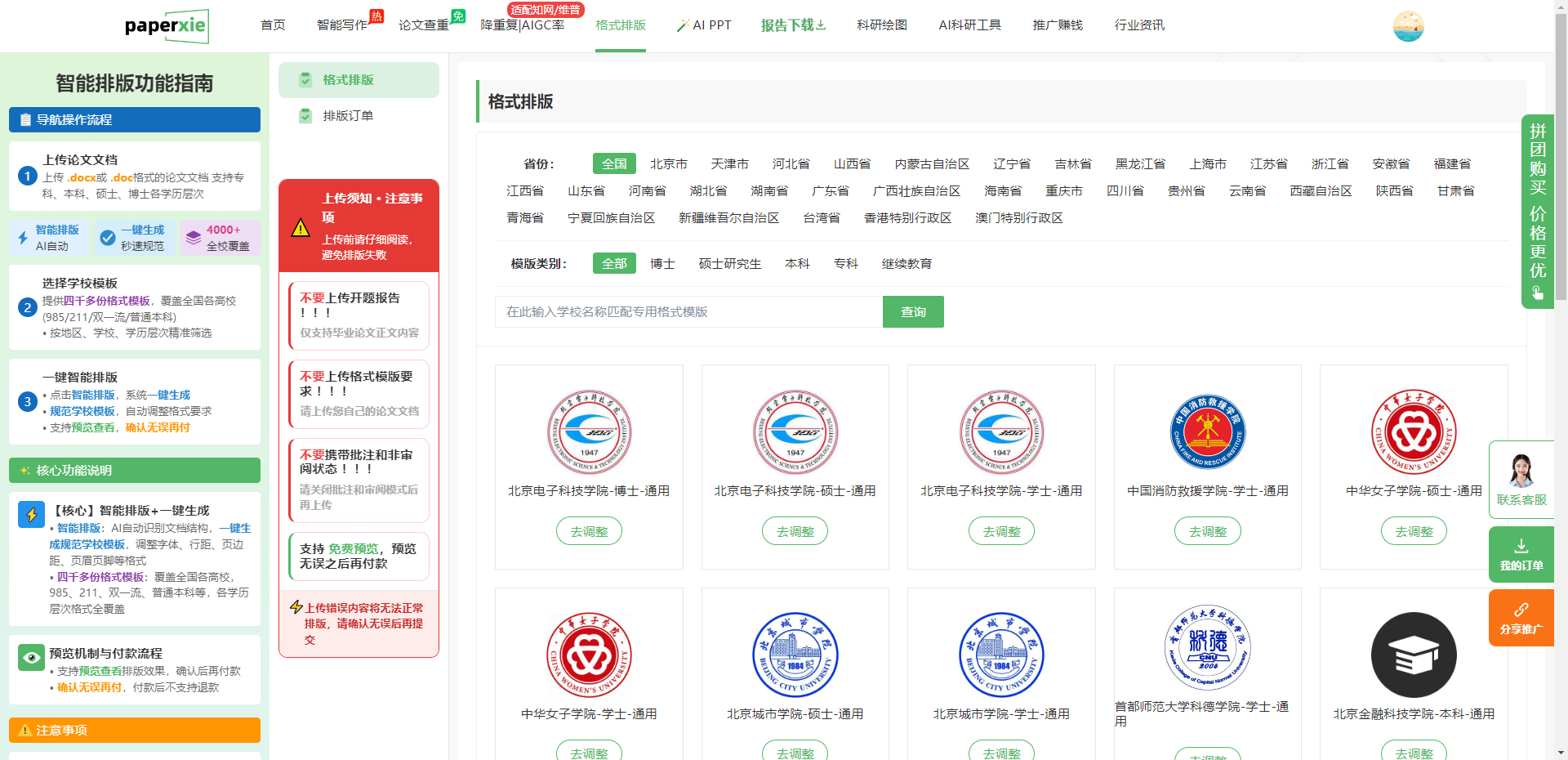Click the 格式排版 sidebar document icon
The width and height of the screenshot is (1568, 760).
pyautogui.click(x=305, y=80)
